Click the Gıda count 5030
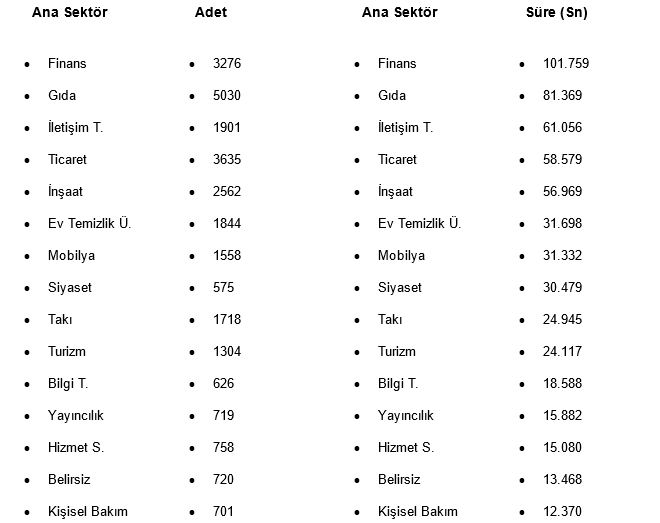The width and height of the screenshot is (660, 523). (x=227, y=96)
